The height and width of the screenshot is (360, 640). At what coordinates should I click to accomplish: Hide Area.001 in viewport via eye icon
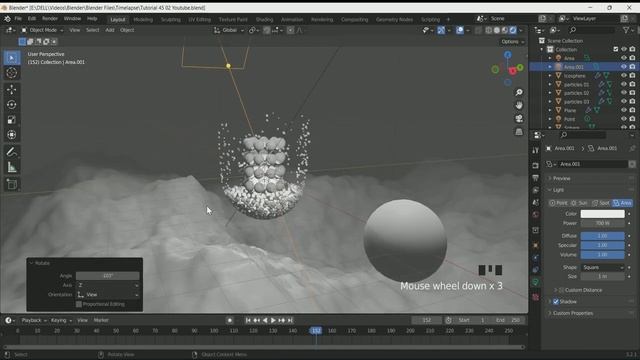624,67
